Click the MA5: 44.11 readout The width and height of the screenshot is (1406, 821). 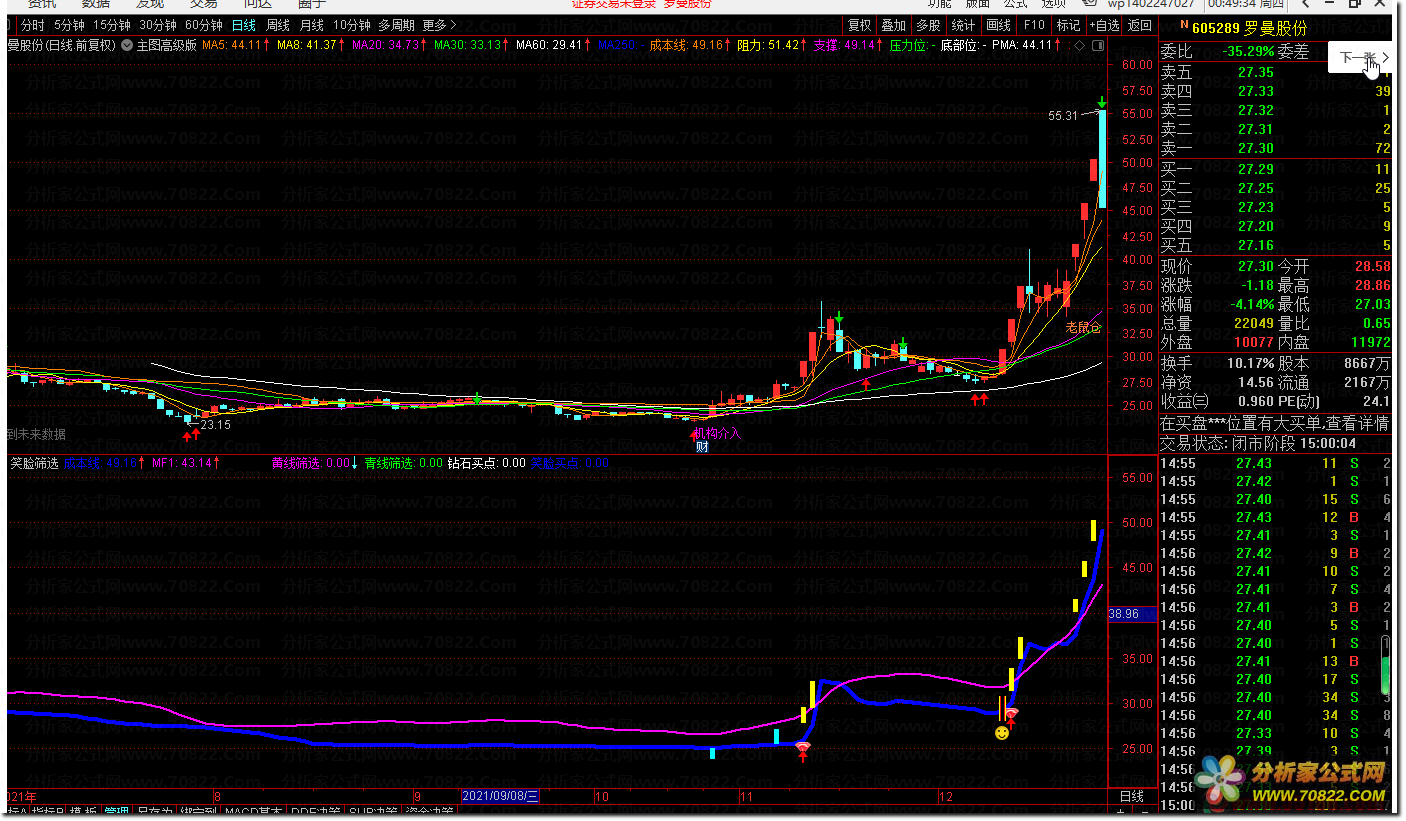234,45
